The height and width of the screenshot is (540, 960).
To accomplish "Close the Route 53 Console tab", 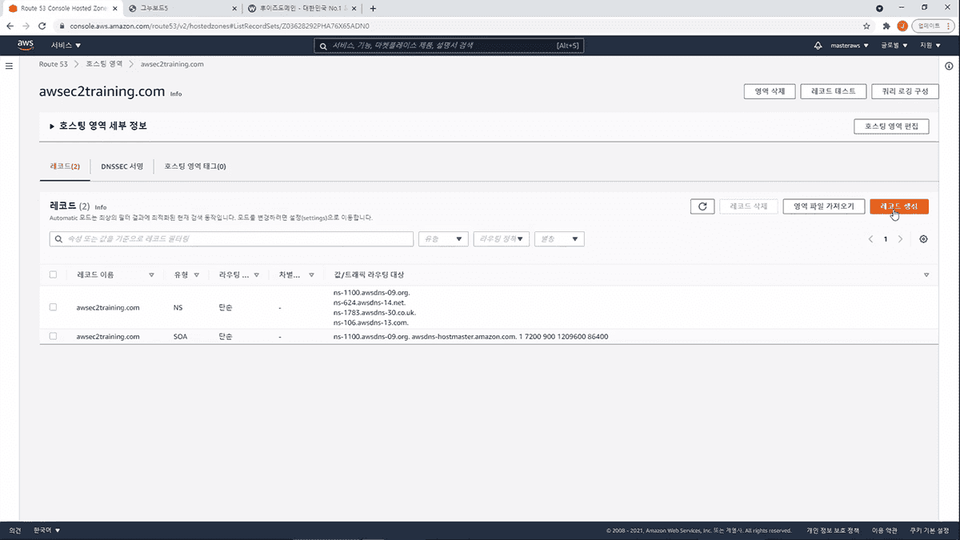I will pos(115,9).
